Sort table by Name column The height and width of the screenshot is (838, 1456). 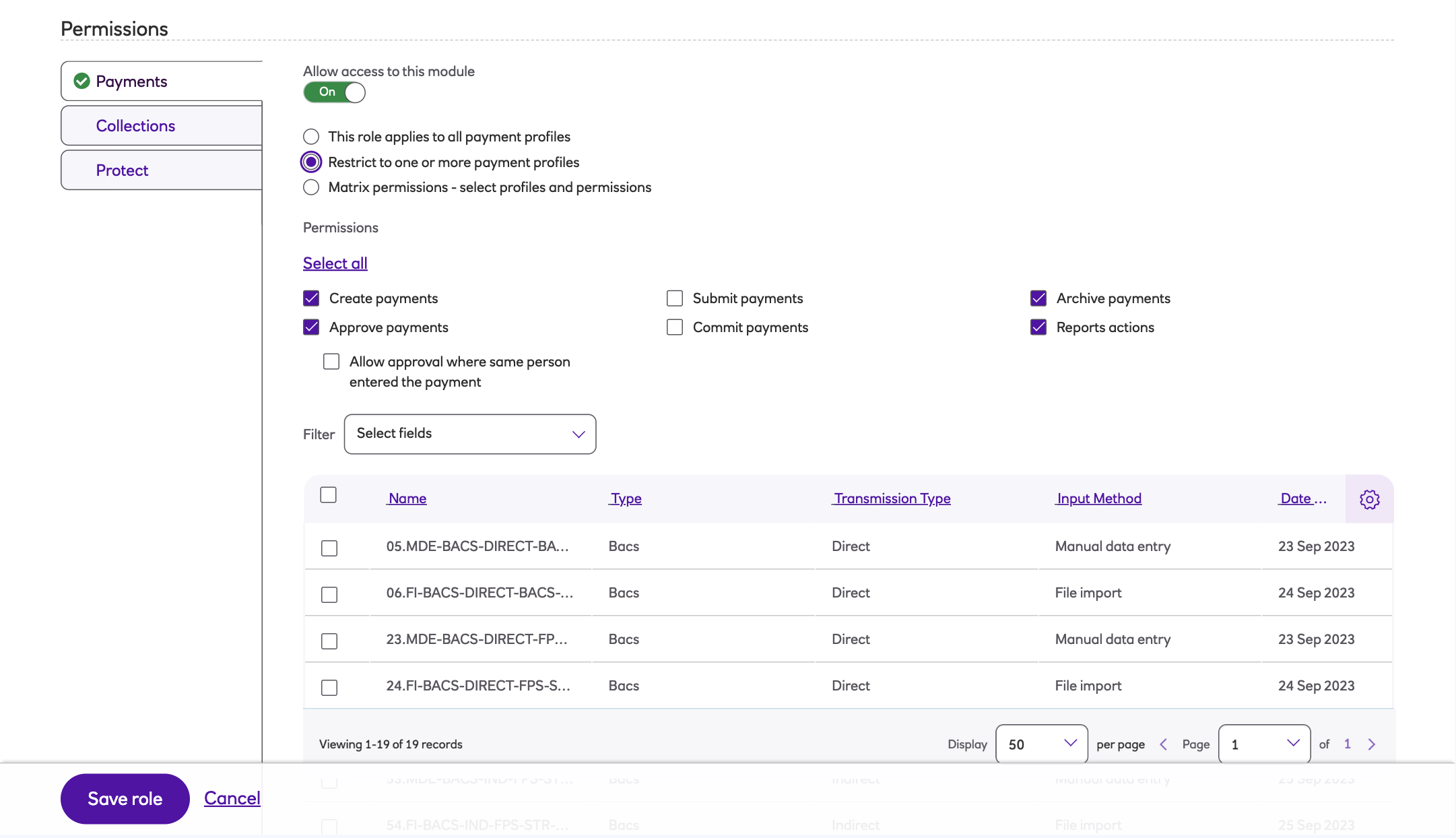407,498
